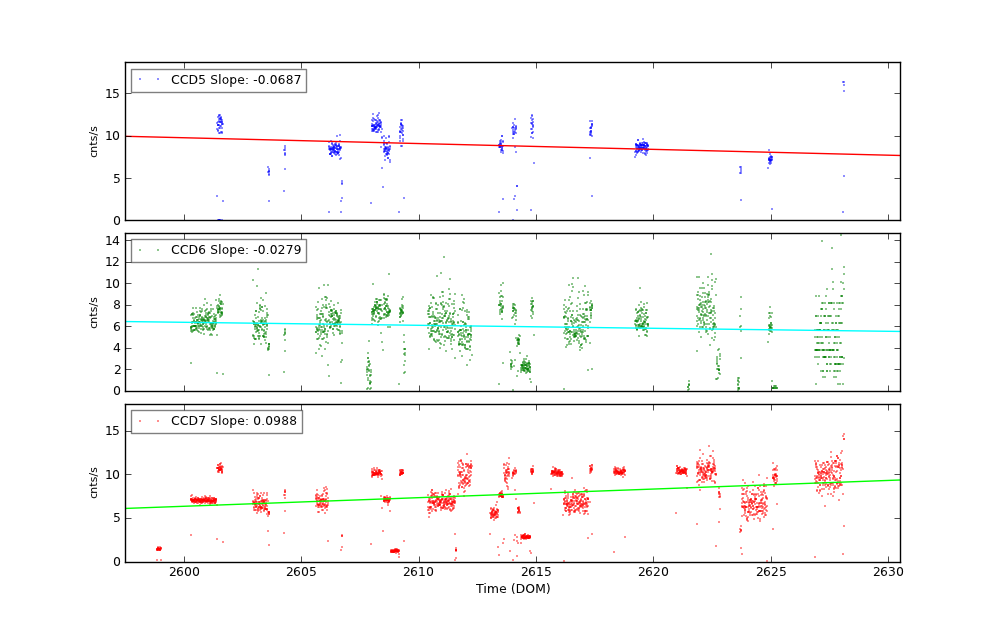Click the Time (DOM) x-axis label

pyautogui.click(x=512, y=589)
